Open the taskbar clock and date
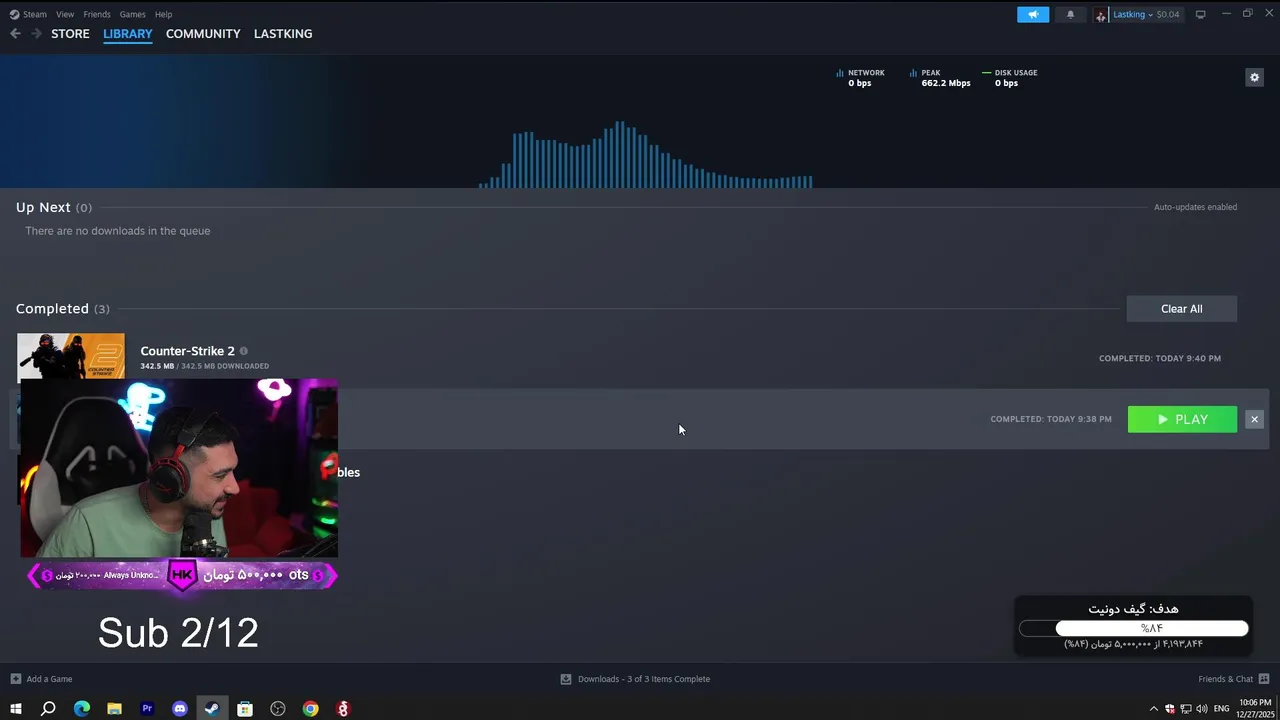This screenshot has width=1280, height=720. click(1254, 709)
